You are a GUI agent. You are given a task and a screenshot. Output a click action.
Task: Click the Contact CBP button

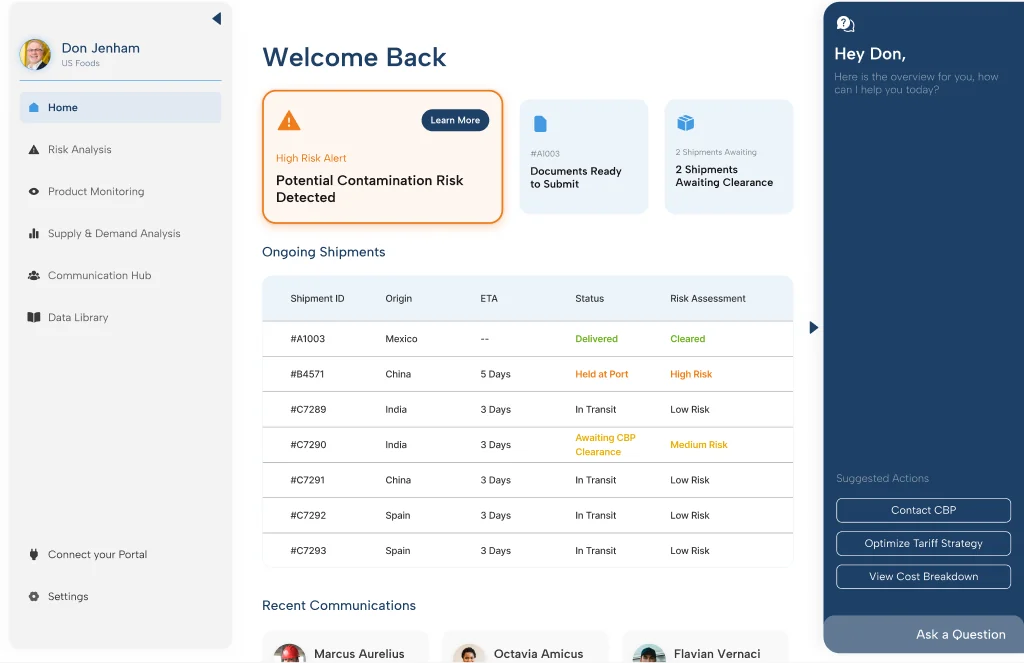923,510
